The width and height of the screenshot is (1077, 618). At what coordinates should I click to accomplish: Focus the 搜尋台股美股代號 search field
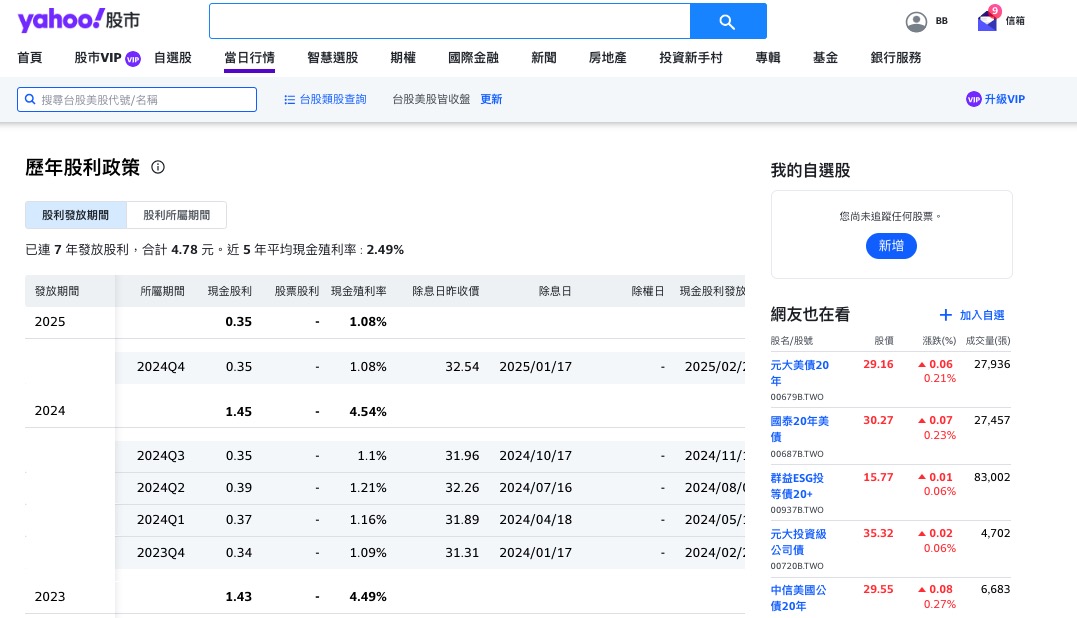137,99
